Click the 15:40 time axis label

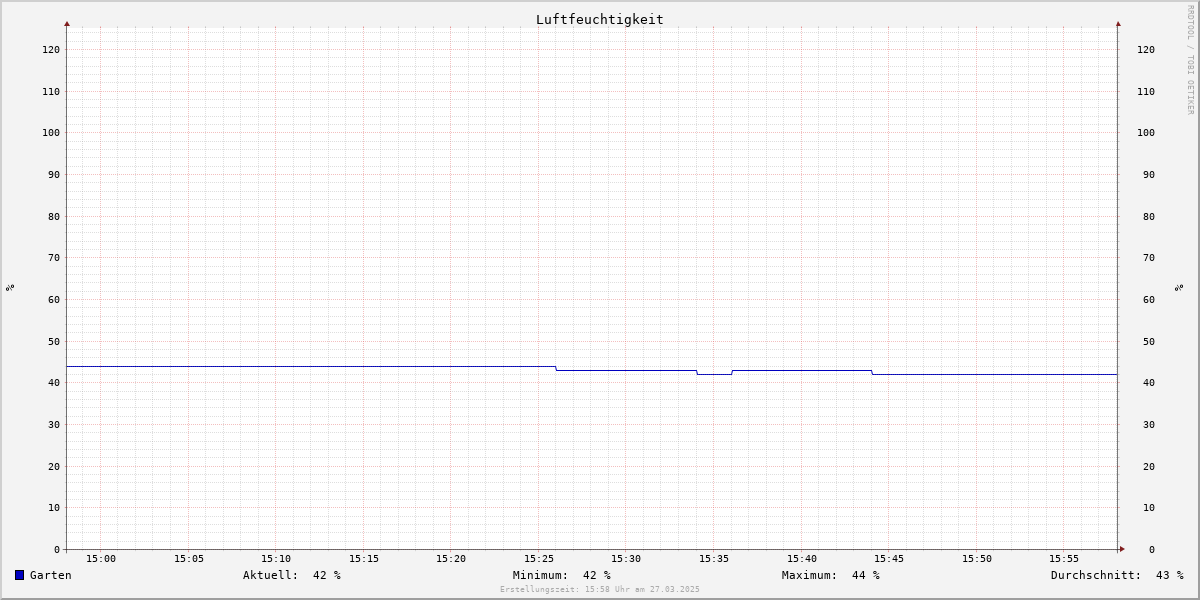802,558
